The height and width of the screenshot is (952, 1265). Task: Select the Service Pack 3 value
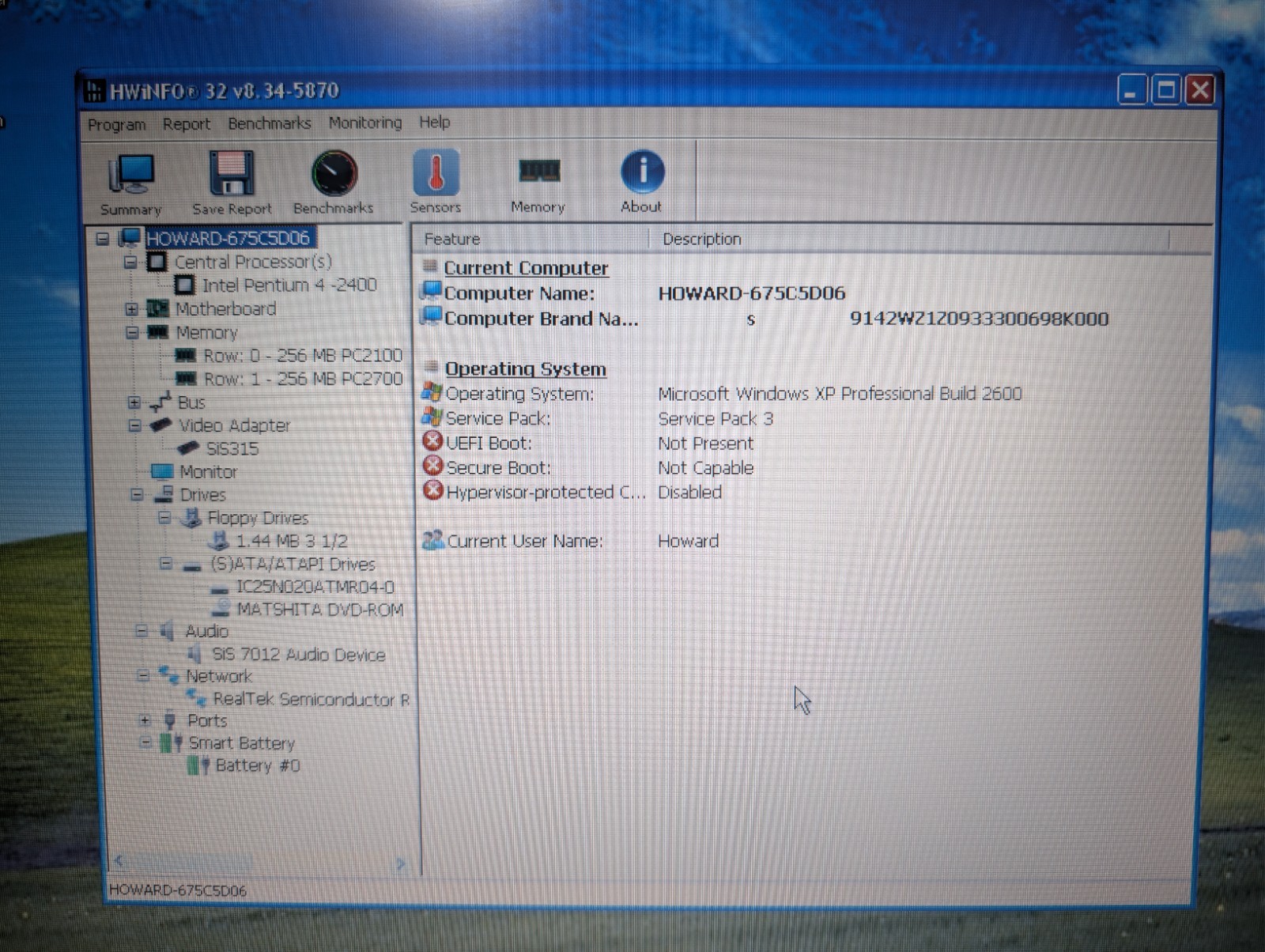(716, 418)
